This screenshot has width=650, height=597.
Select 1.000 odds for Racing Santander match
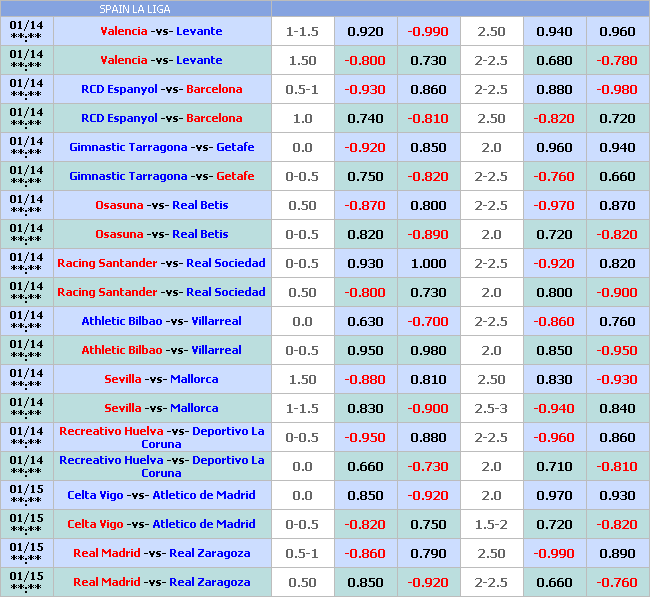(428, 263)
